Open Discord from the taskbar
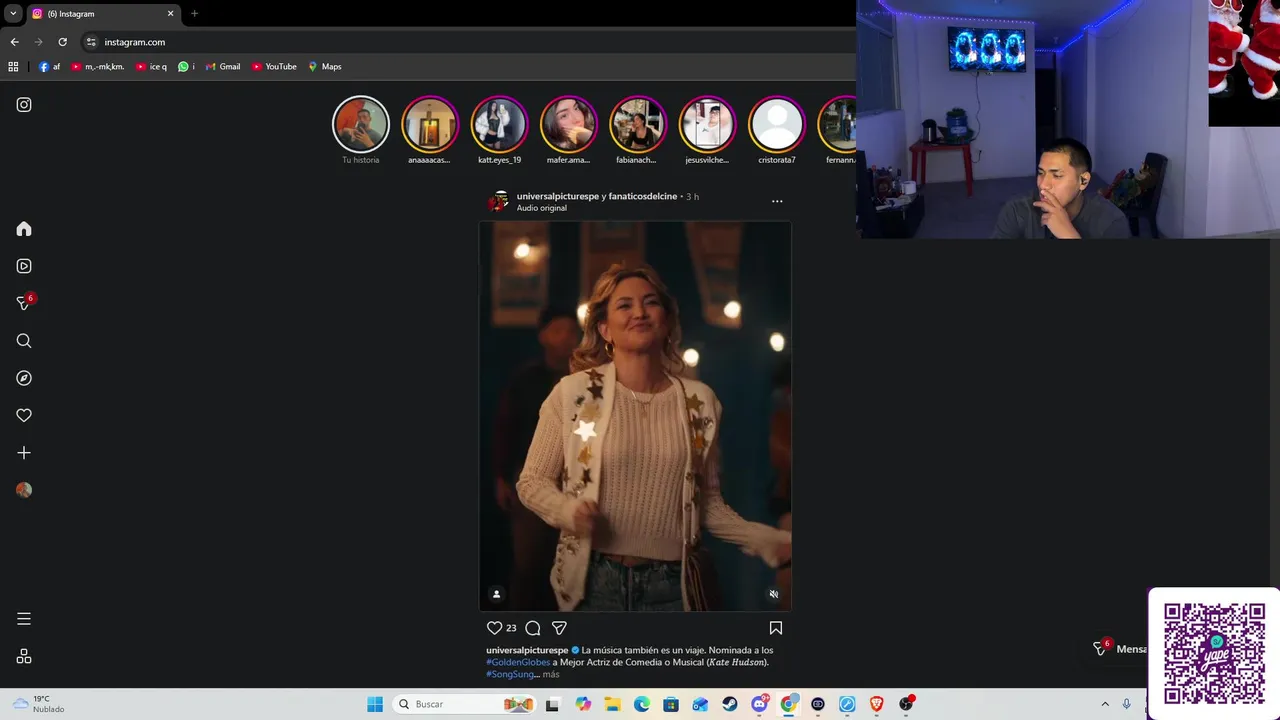This screenshot has width=1280, height=720. coord(759,704)
